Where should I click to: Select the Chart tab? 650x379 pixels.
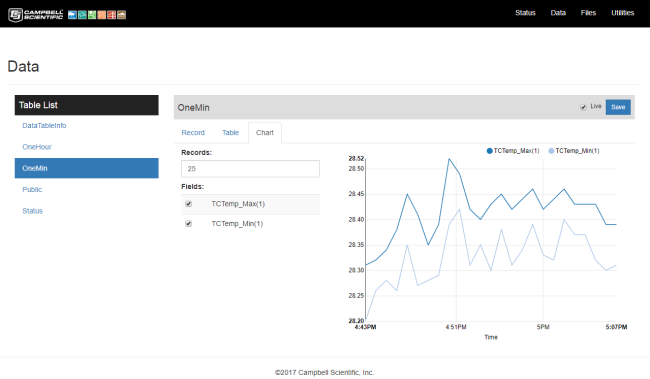click(x=264, y=133)
